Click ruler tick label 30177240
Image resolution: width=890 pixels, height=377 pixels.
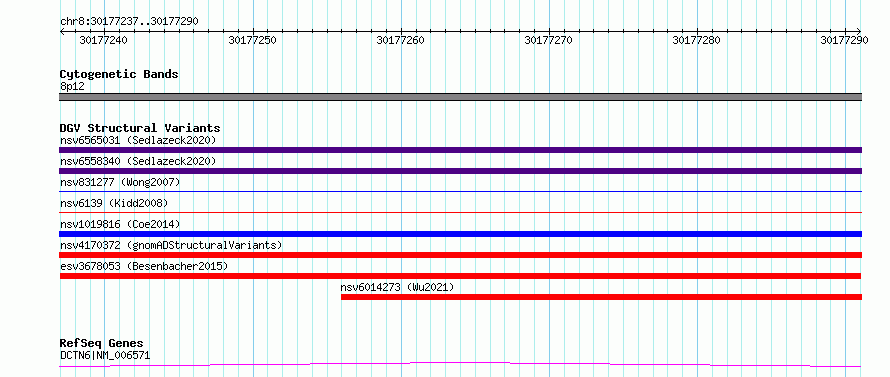click(x=103, y=40)
